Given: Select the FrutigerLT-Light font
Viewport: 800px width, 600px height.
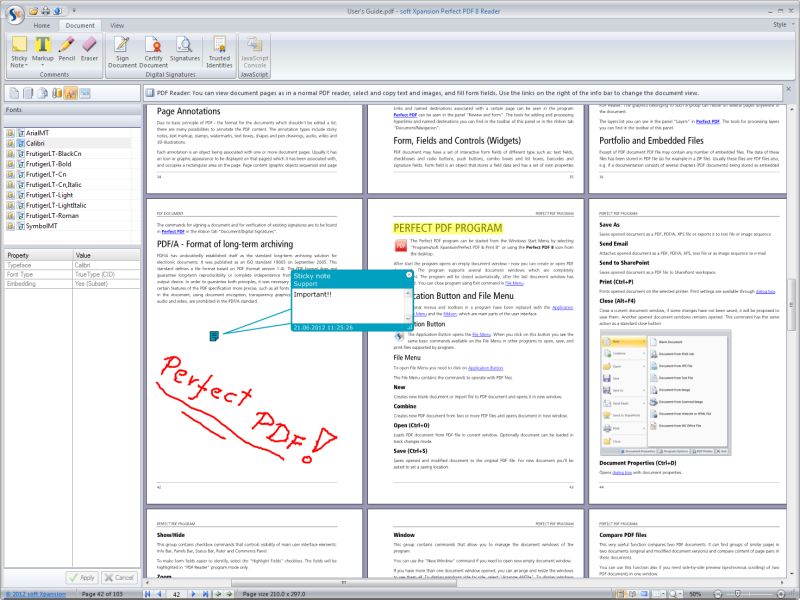Looking at the screenshot, I should (x=49, y=195).
